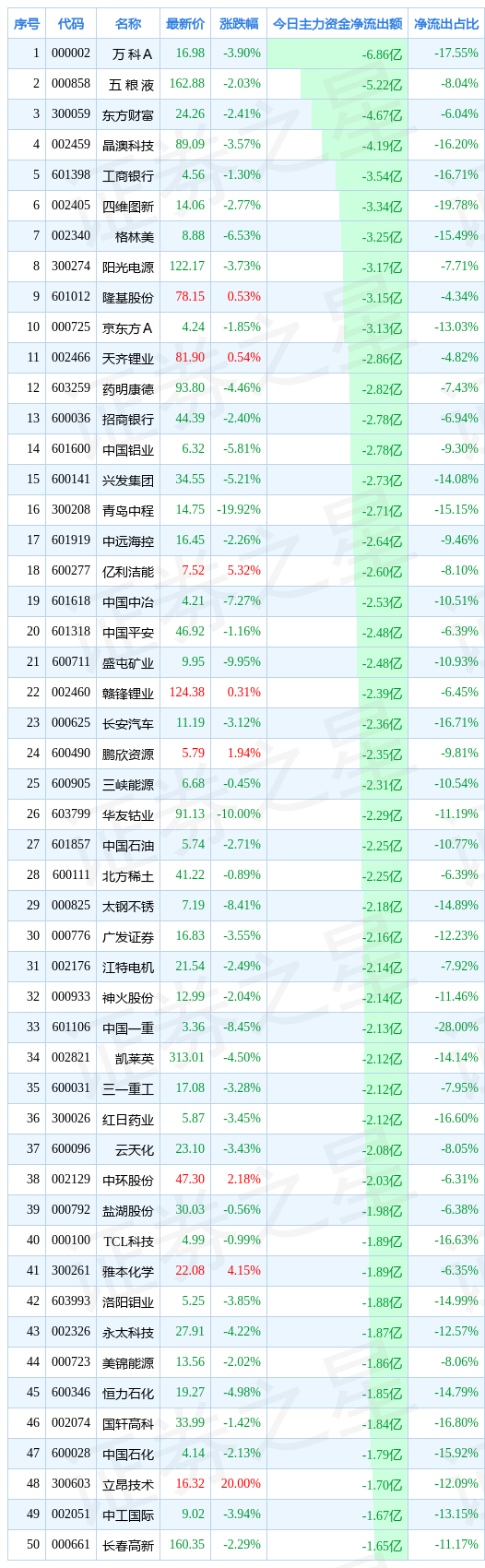Click the 序号 column header
This screenshot has height=1568, width=485.
[x=27, y=24]
